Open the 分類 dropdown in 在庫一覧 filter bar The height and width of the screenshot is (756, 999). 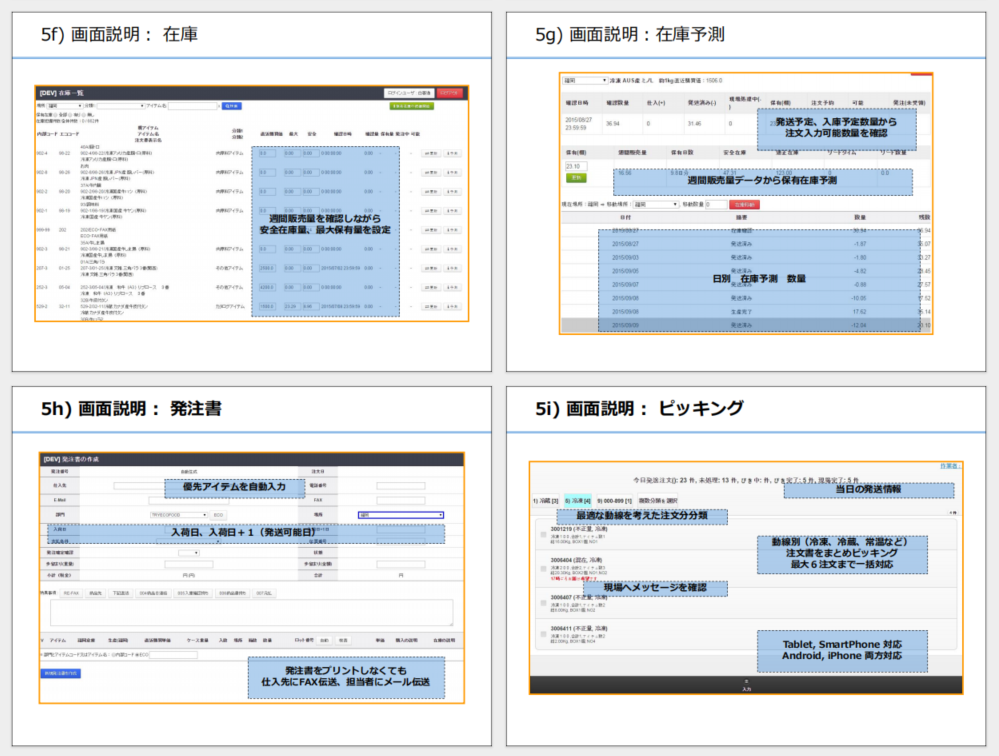(x=120, y=106)
